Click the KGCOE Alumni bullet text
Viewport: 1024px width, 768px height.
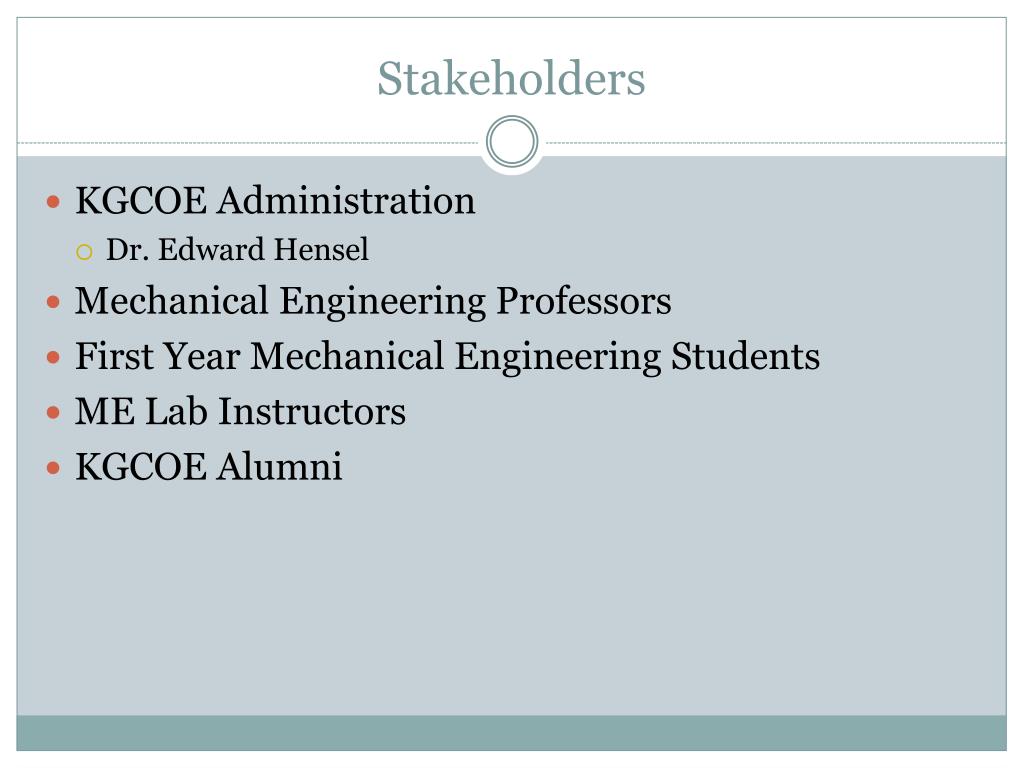[x=208, y=466]
